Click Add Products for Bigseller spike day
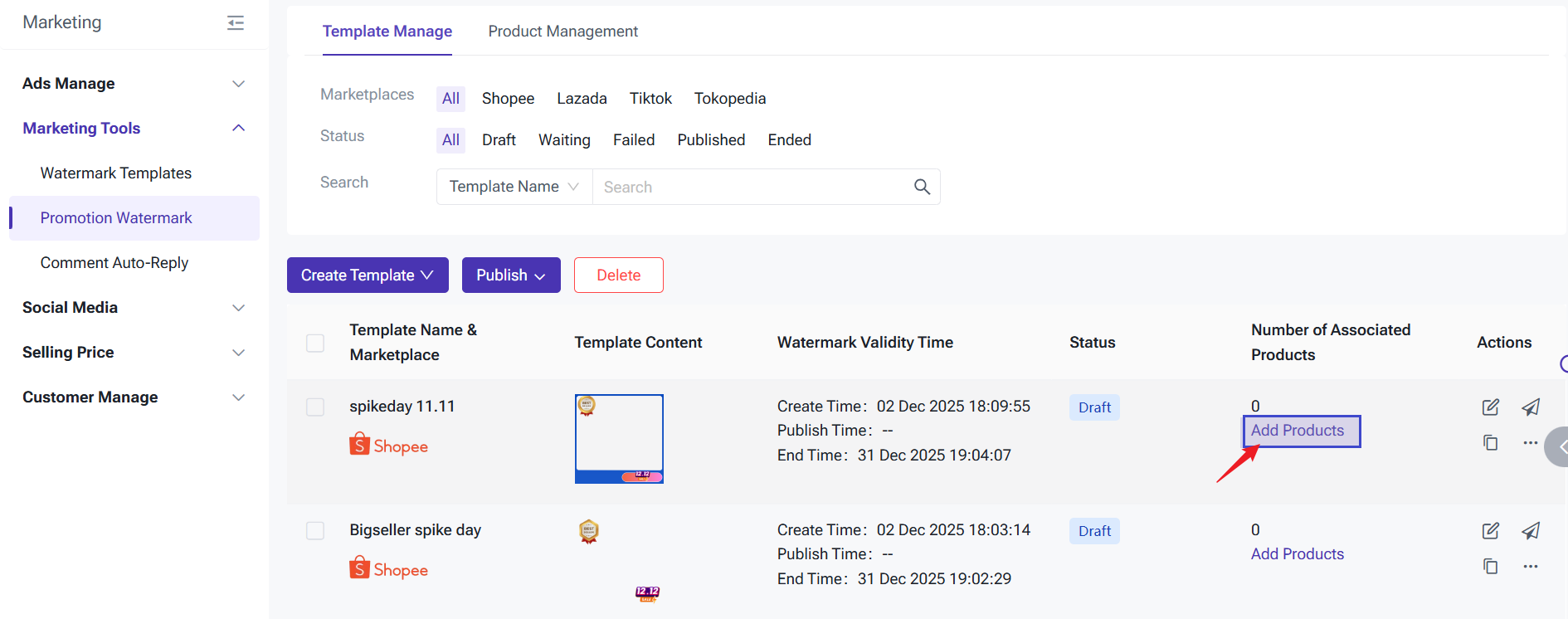The width and height of the screenshot is (1568, 619). click(1297, 554)
